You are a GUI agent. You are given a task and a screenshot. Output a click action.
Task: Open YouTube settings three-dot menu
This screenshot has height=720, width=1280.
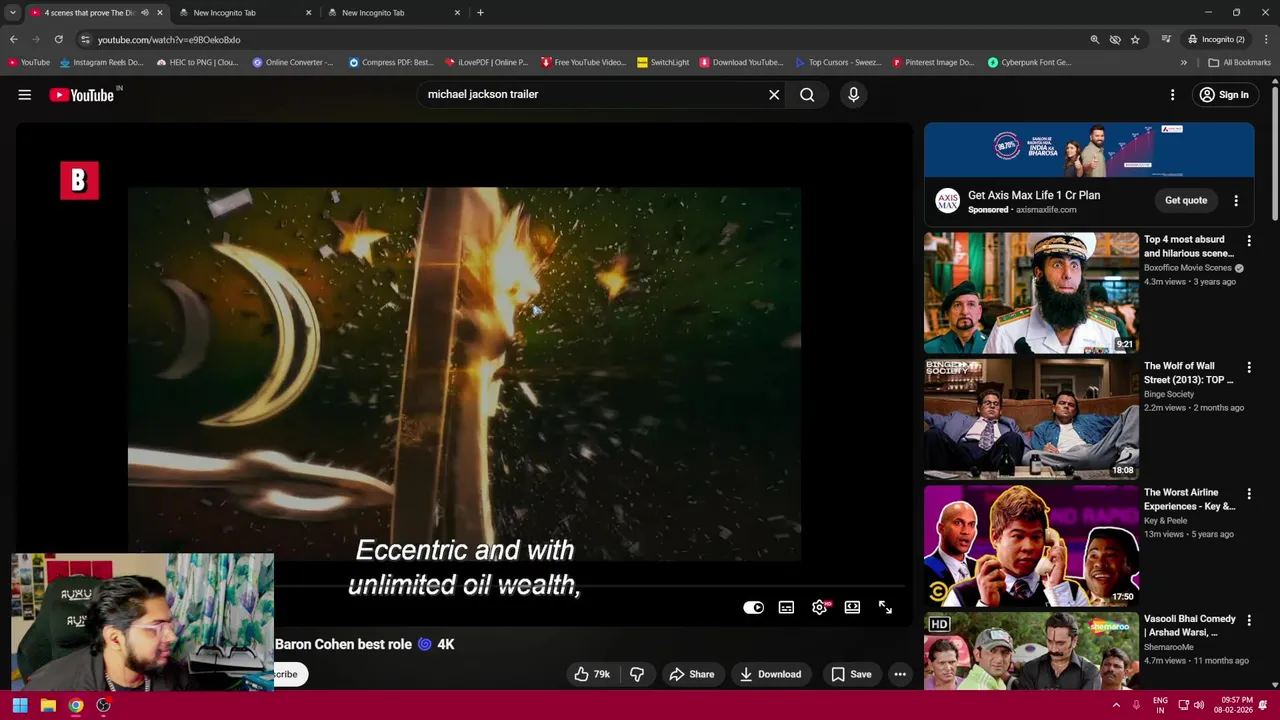(1172, 95)
